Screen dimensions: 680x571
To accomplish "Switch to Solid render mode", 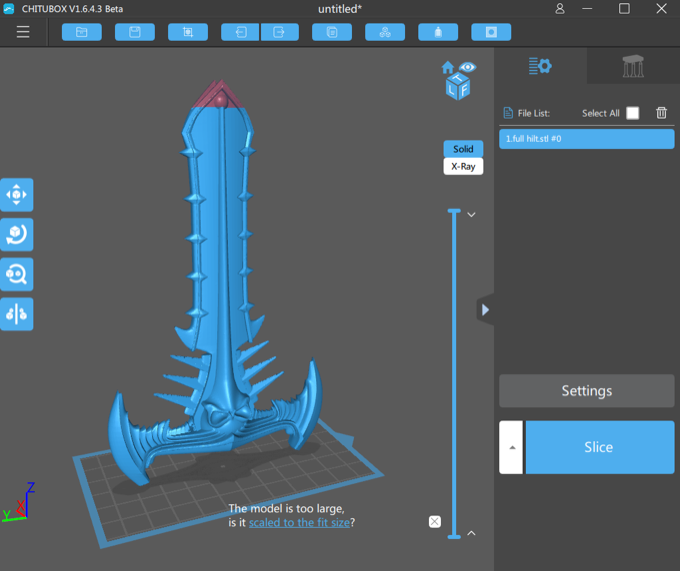I will (463, 149).
